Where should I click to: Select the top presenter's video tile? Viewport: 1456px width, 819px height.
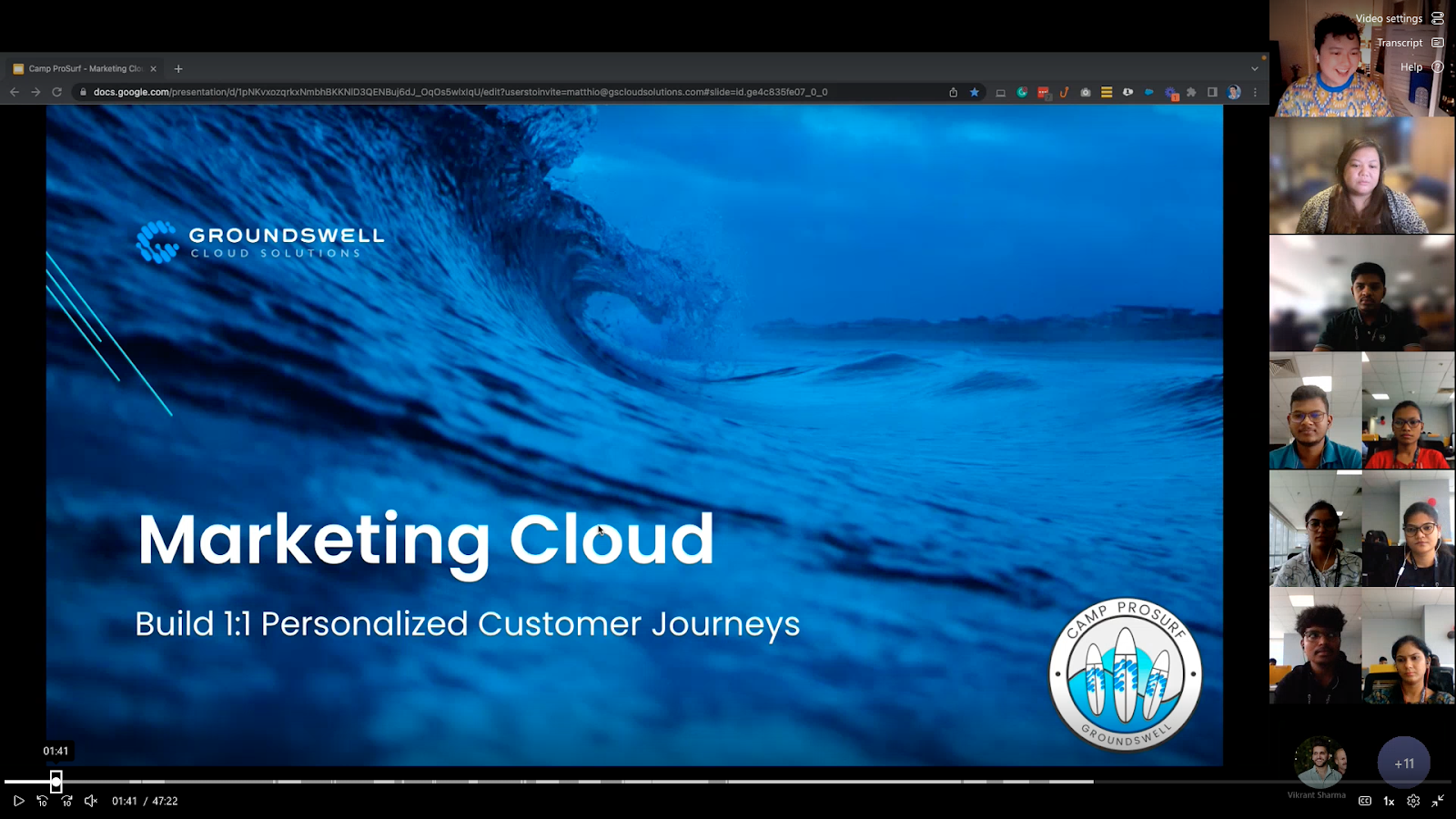coord(1362,58)
